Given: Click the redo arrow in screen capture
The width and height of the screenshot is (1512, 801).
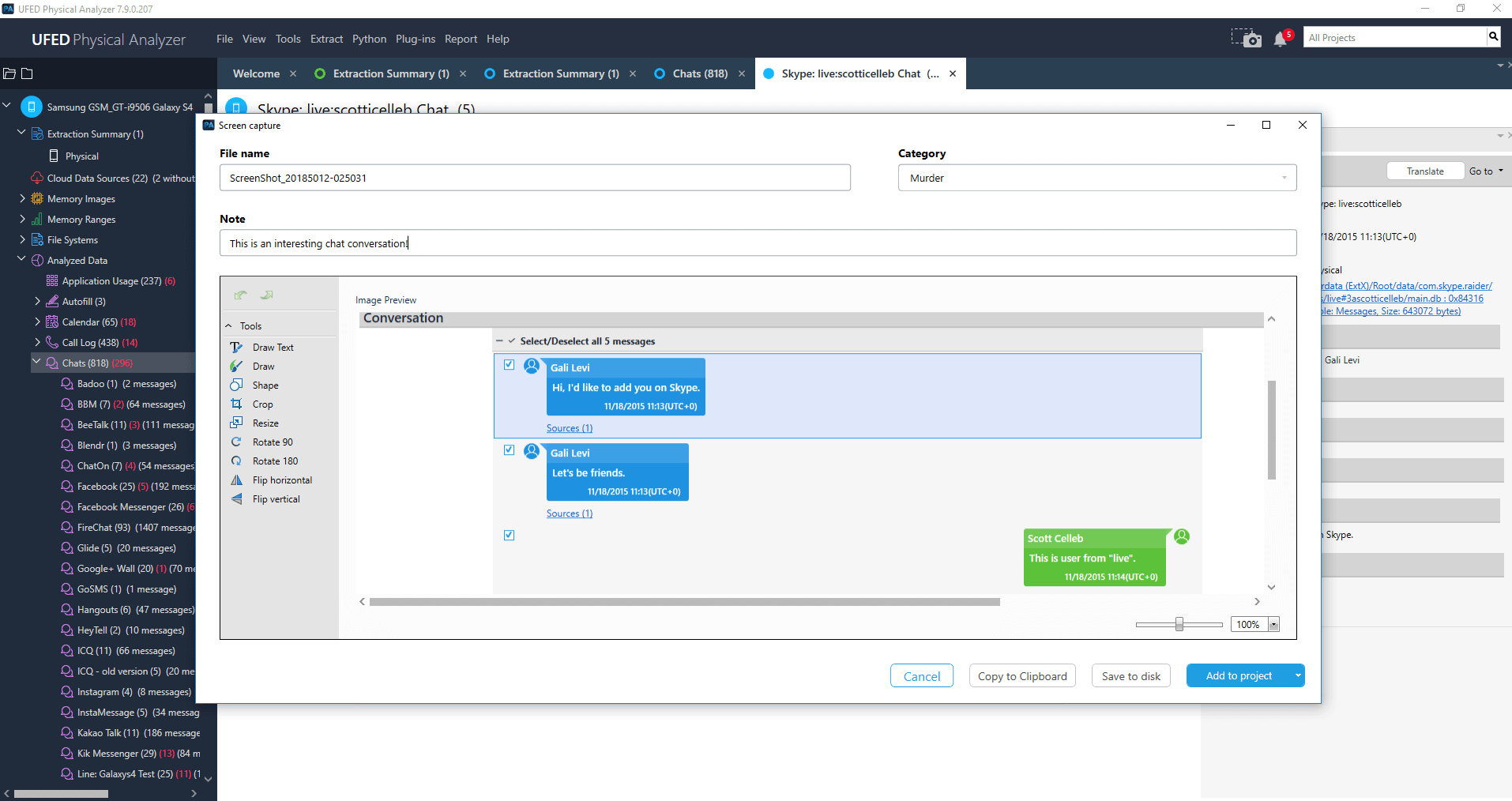Looking at the screenshot, I should point(267,295).
